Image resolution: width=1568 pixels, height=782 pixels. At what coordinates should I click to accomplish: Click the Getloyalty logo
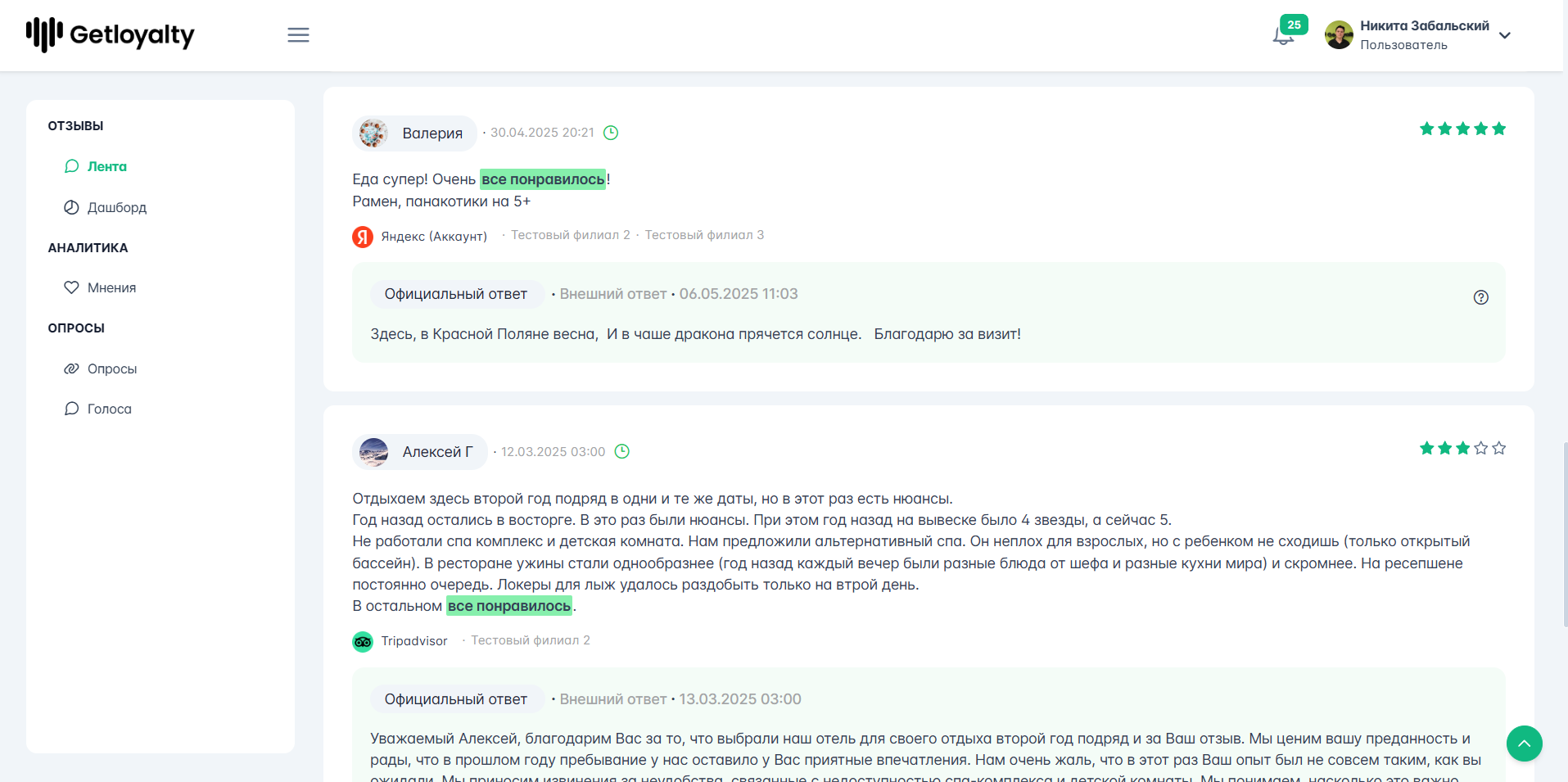coord(110,35)
